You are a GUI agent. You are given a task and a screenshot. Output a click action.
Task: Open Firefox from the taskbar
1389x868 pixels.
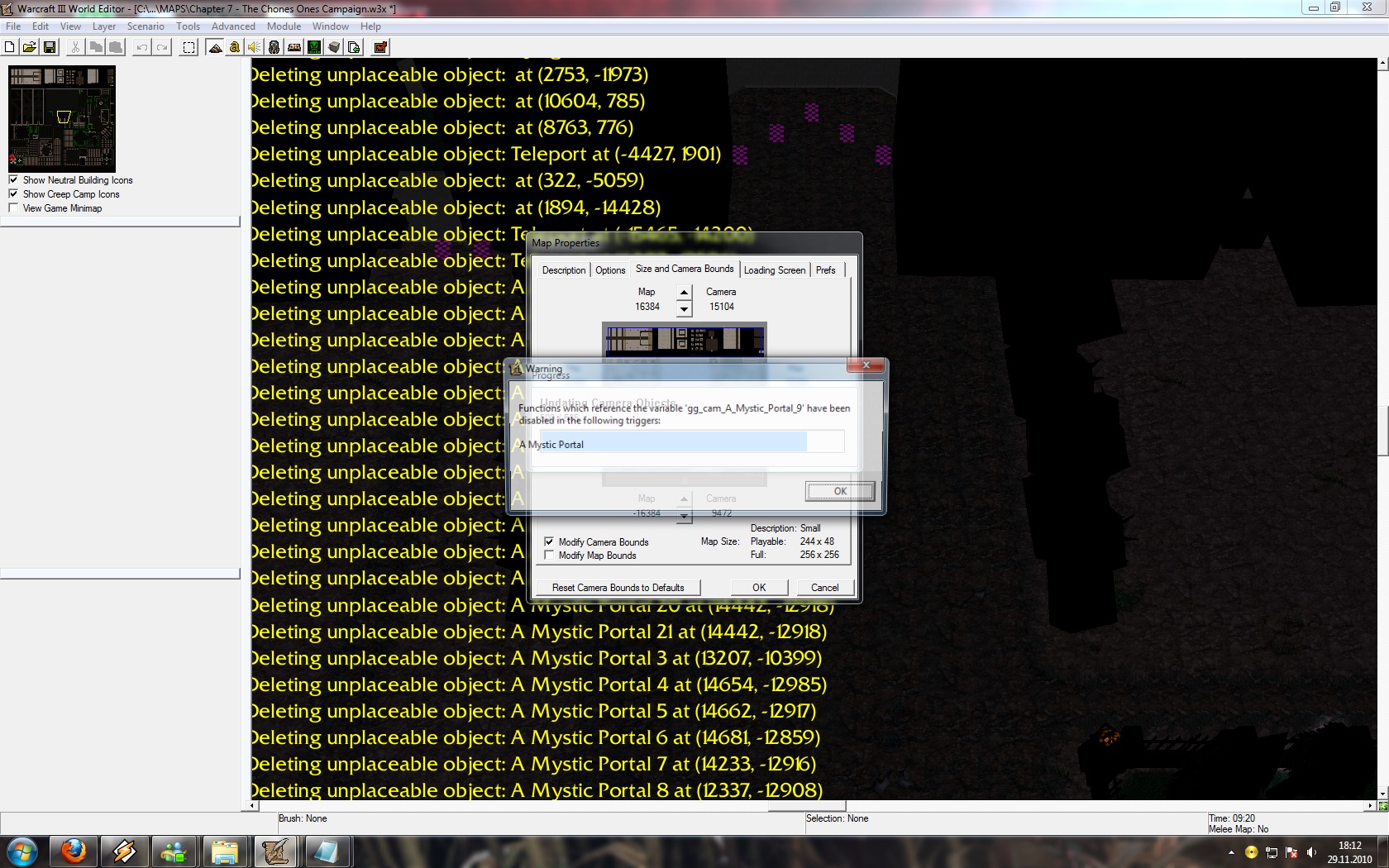coord(74,851)
